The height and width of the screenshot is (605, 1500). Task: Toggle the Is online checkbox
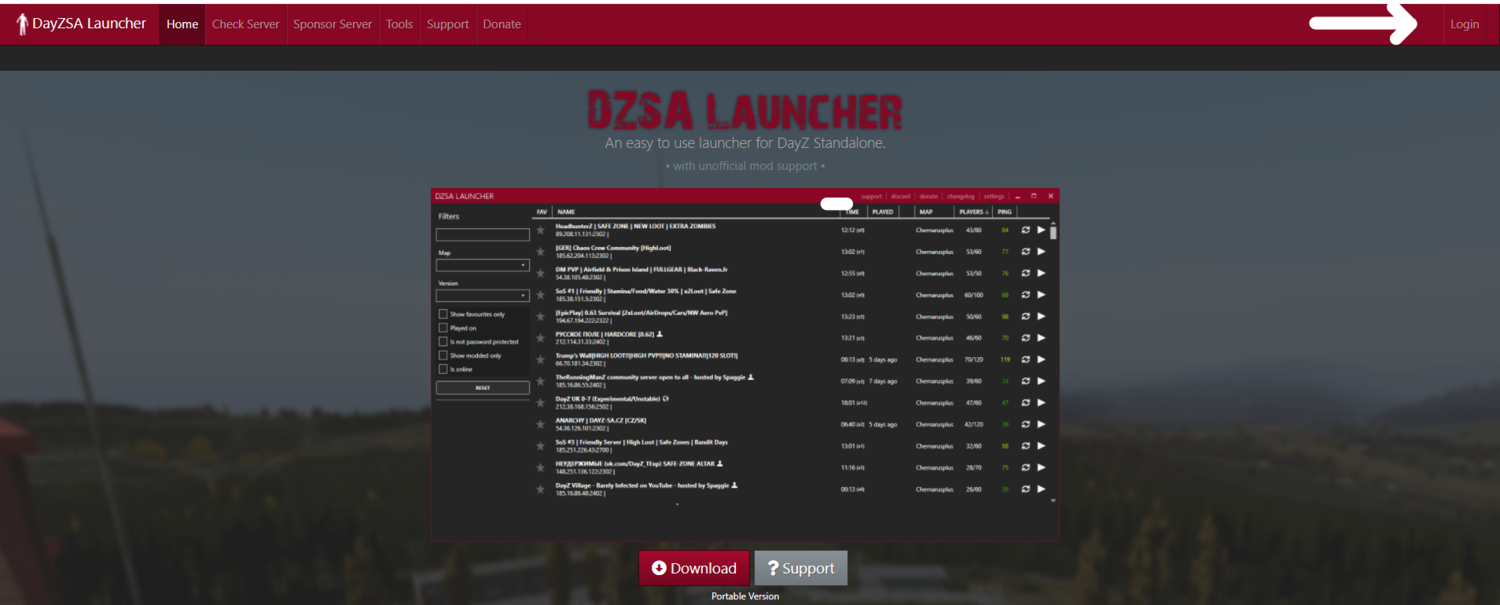(x=442, y=369)
